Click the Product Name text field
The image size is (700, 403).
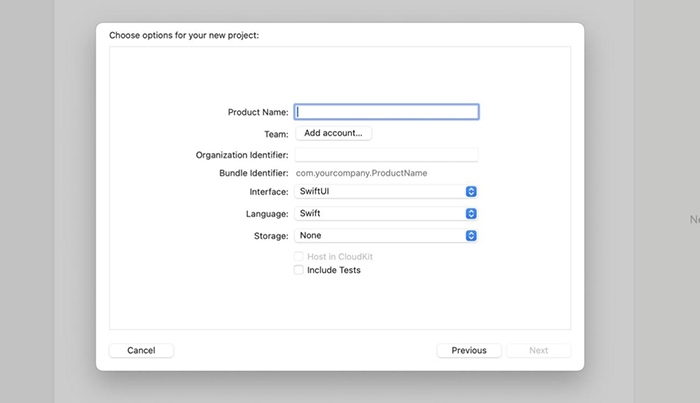coord(387,112)
